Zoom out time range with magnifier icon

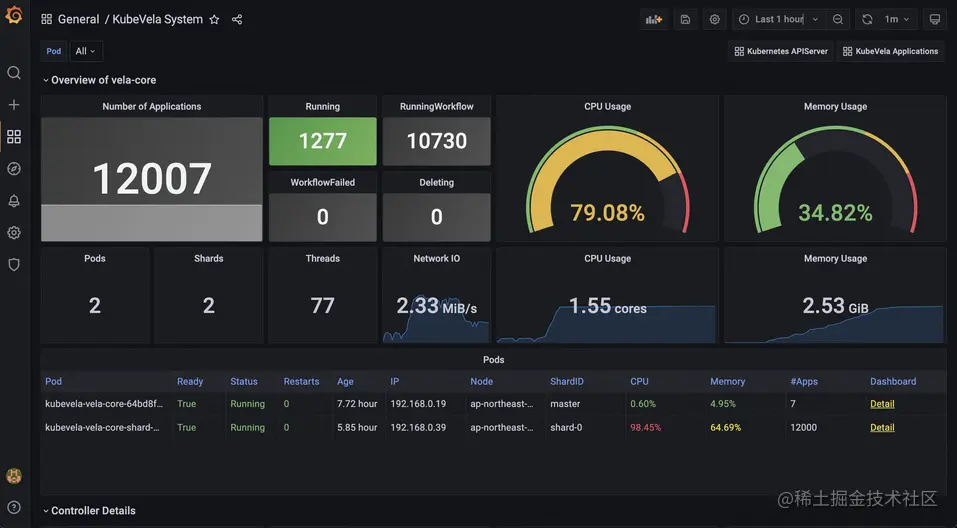(x=838, y=20)
